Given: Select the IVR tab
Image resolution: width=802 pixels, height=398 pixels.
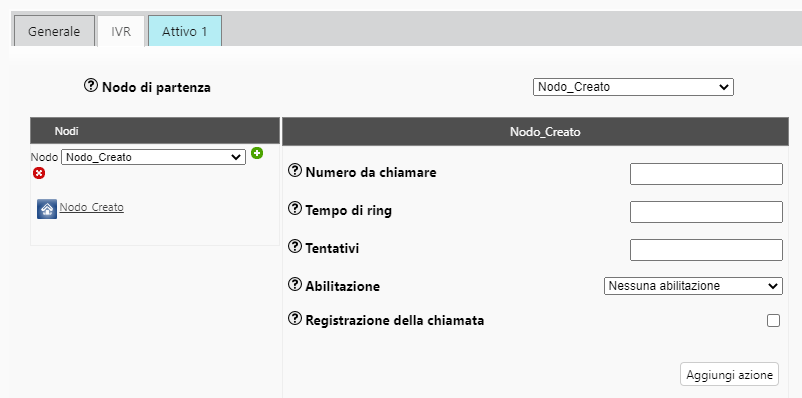Looking at the screenshot, I should pyautogui.click(x=121, y=31).
